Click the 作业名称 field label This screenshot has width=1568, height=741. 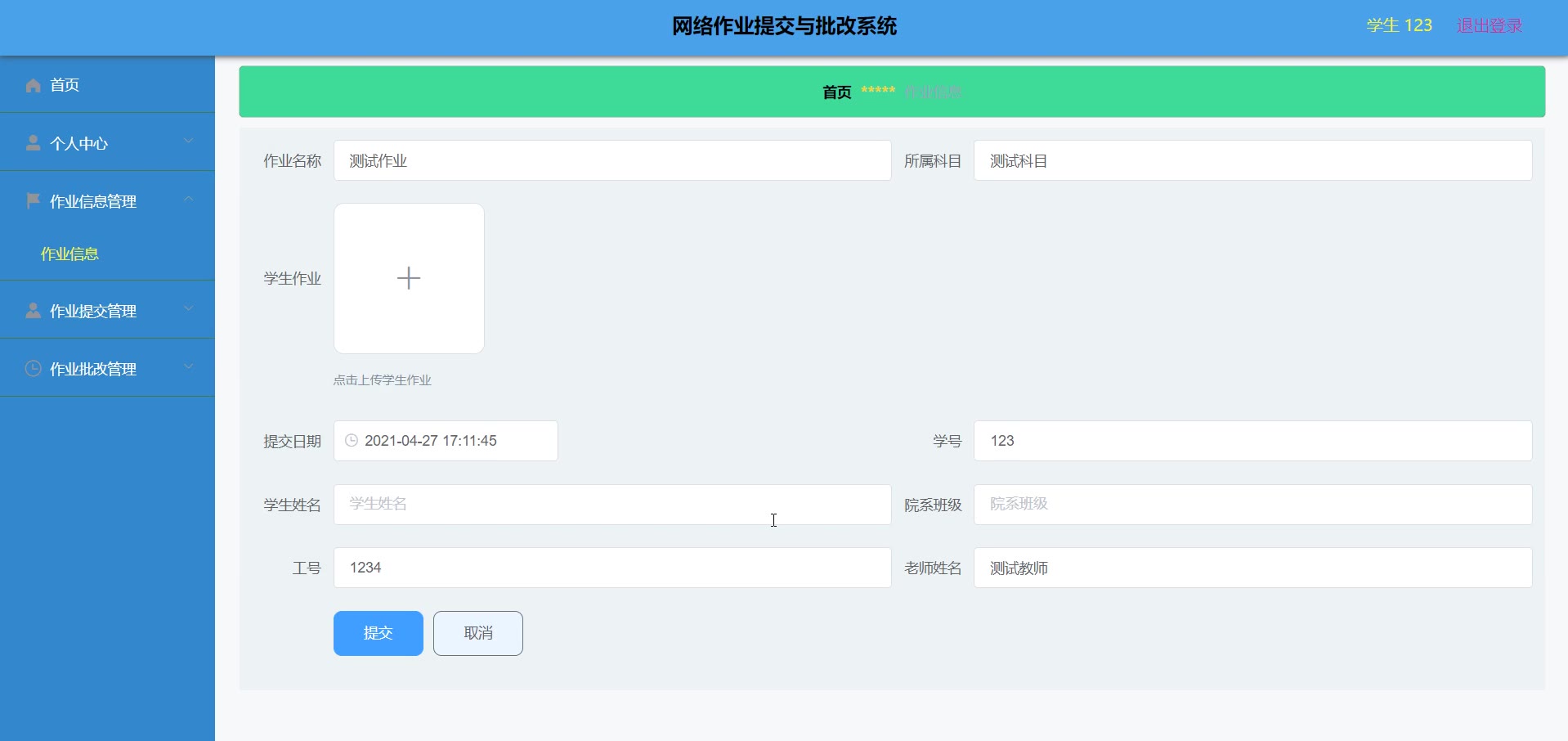[x=292, y=161]
